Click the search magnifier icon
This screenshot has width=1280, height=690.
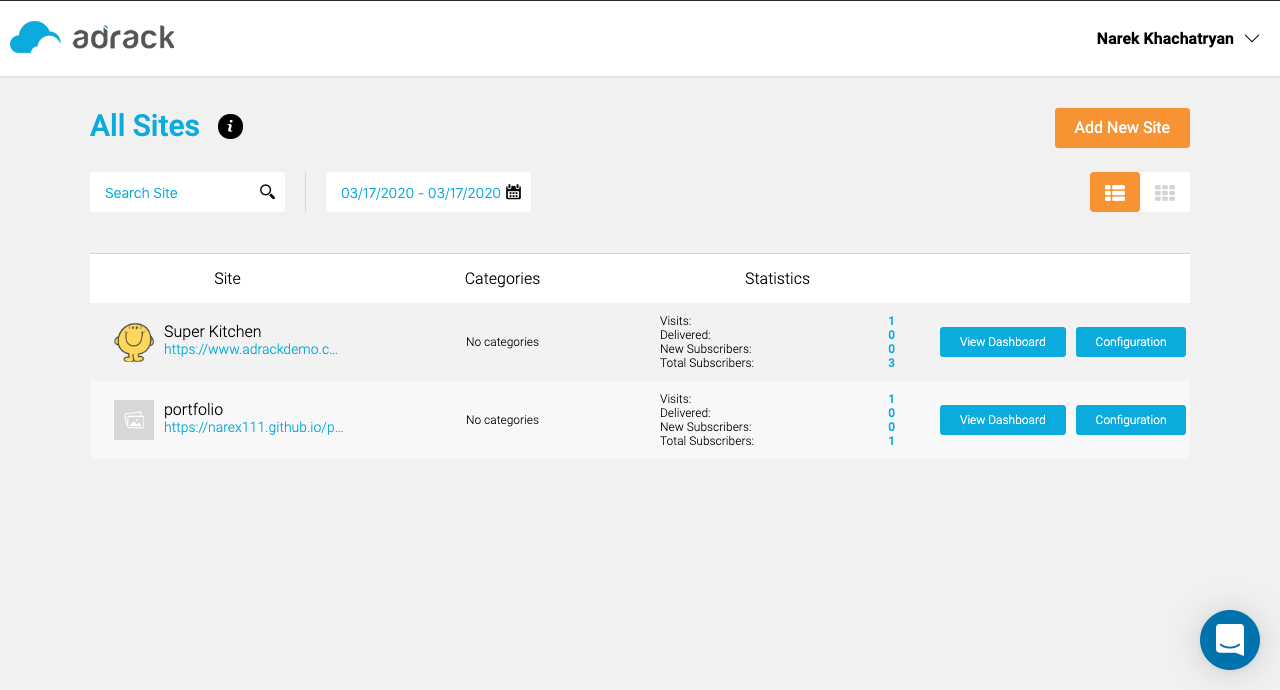click(267, 191)
